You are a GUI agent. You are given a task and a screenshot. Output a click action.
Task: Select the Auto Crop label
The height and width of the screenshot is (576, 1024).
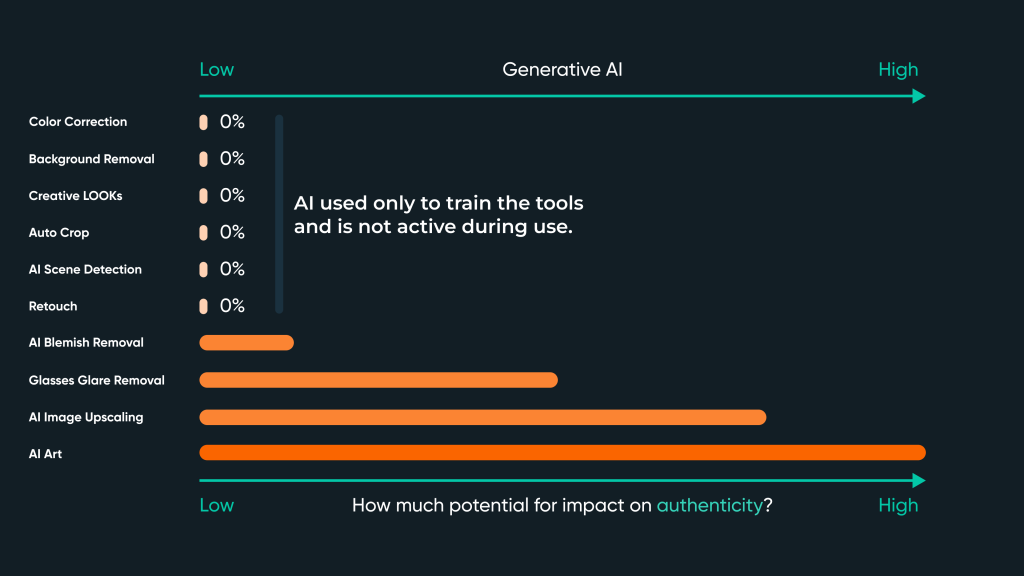point(59,232)
